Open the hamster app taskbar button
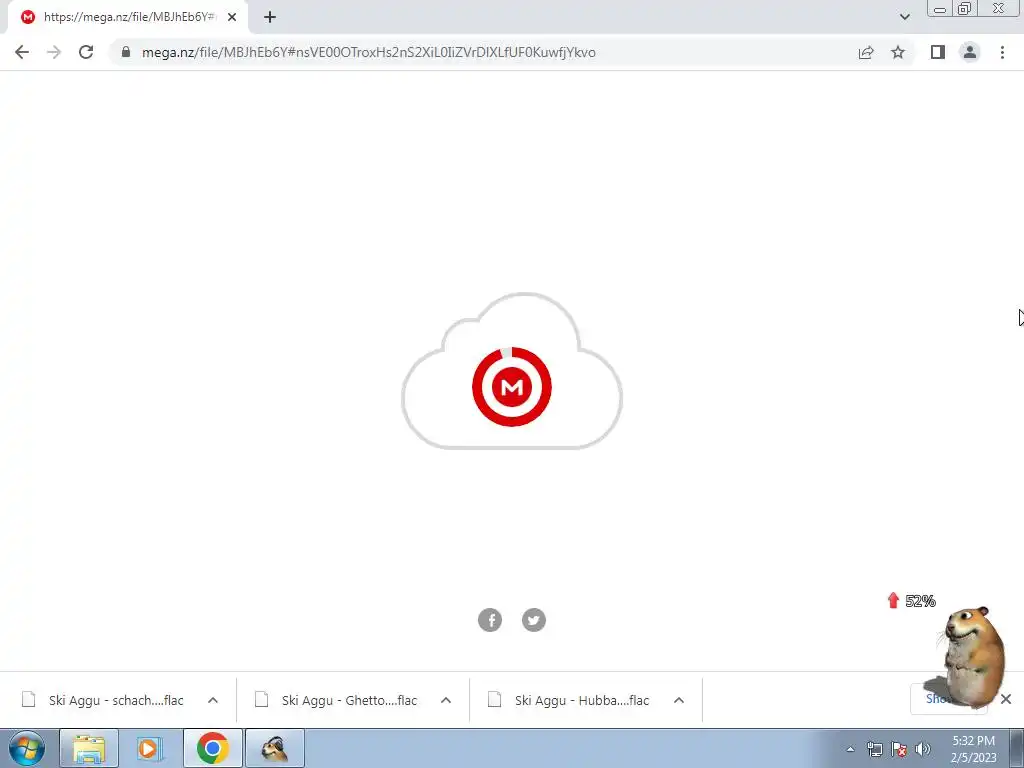Viewport: 1024px width, 768px height. [x=274, y=748]
